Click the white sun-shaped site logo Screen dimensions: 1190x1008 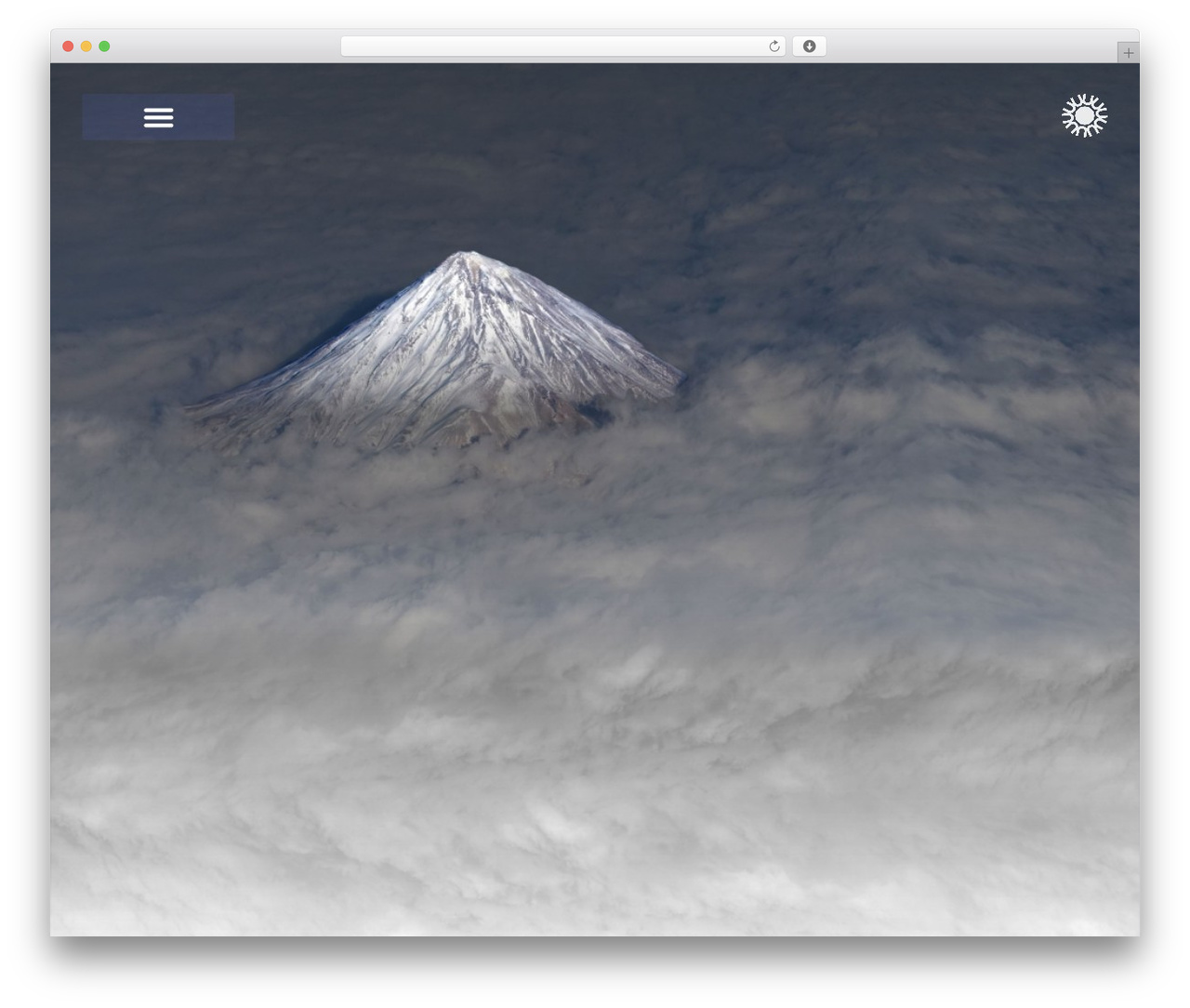pos(1084,115)
